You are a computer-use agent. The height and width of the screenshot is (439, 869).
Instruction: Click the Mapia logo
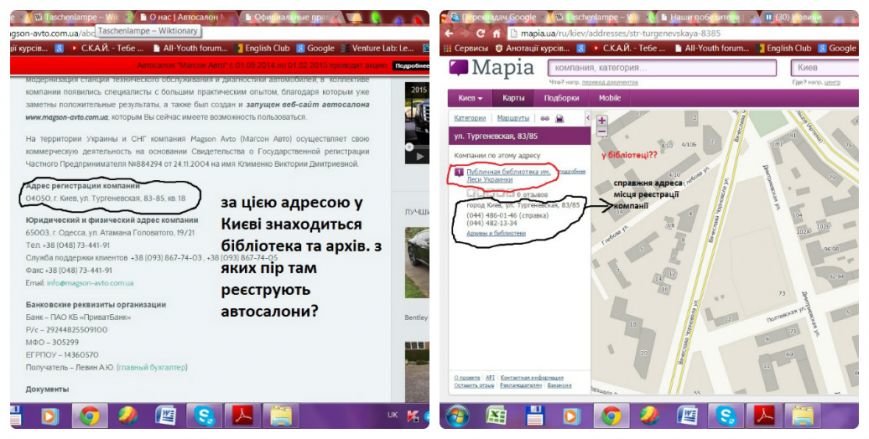pyautogui.click(x=491, y=68)
